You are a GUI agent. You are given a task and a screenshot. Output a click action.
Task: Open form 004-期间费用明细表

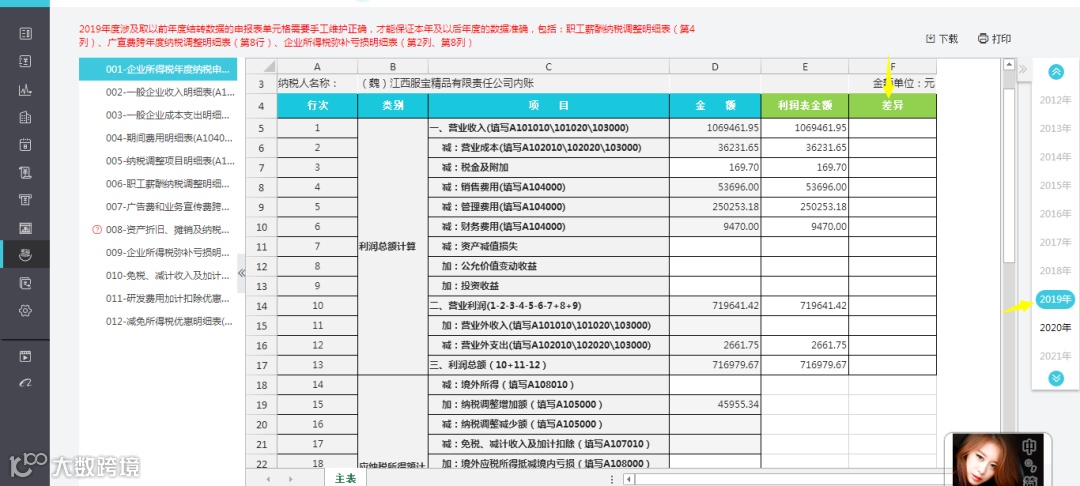(169, 138)
